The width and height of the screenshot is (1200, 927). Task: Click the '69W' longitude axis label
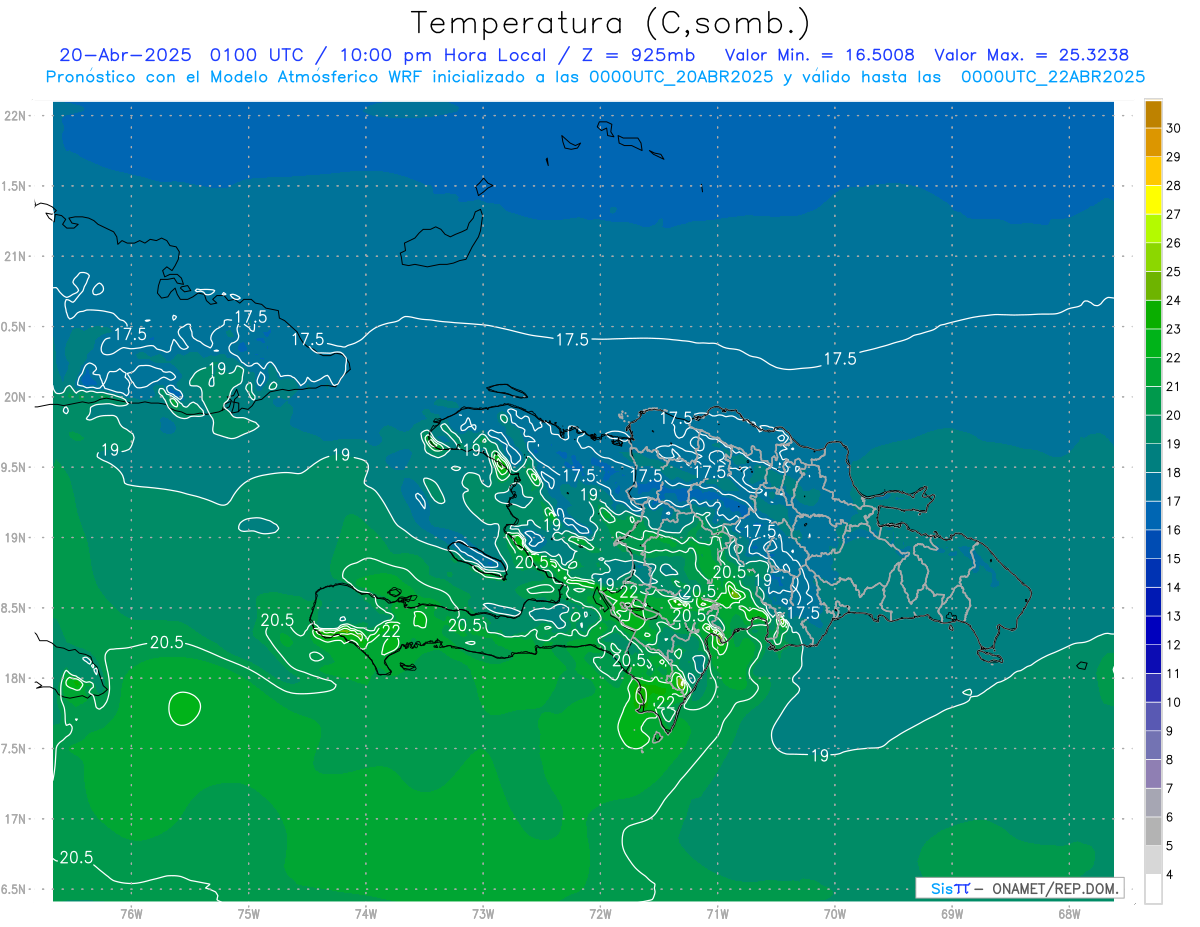tap(952, 914)
